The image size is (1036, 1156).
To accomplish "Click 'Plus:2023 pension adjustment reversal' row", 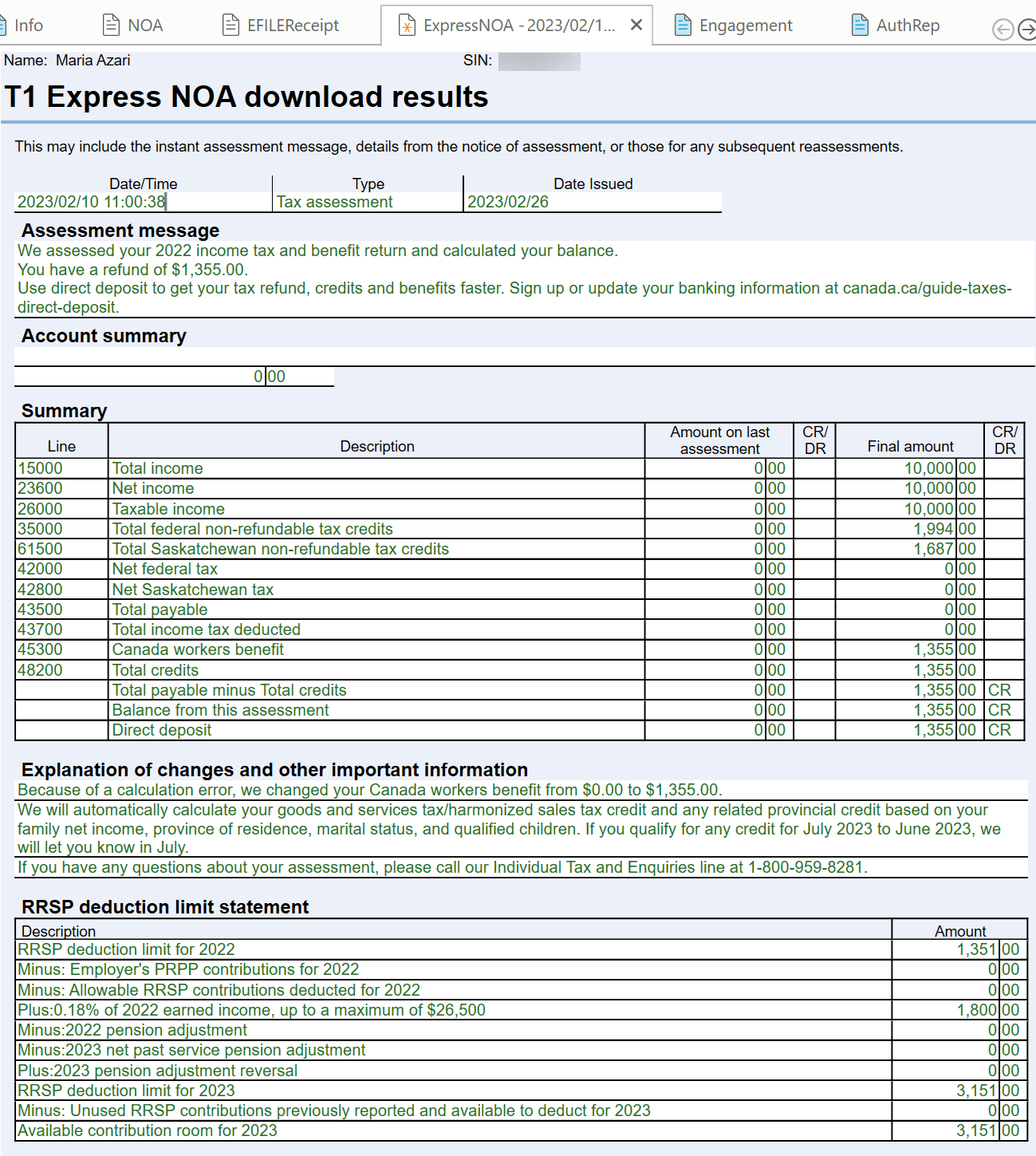I will tap(520, 1071).
